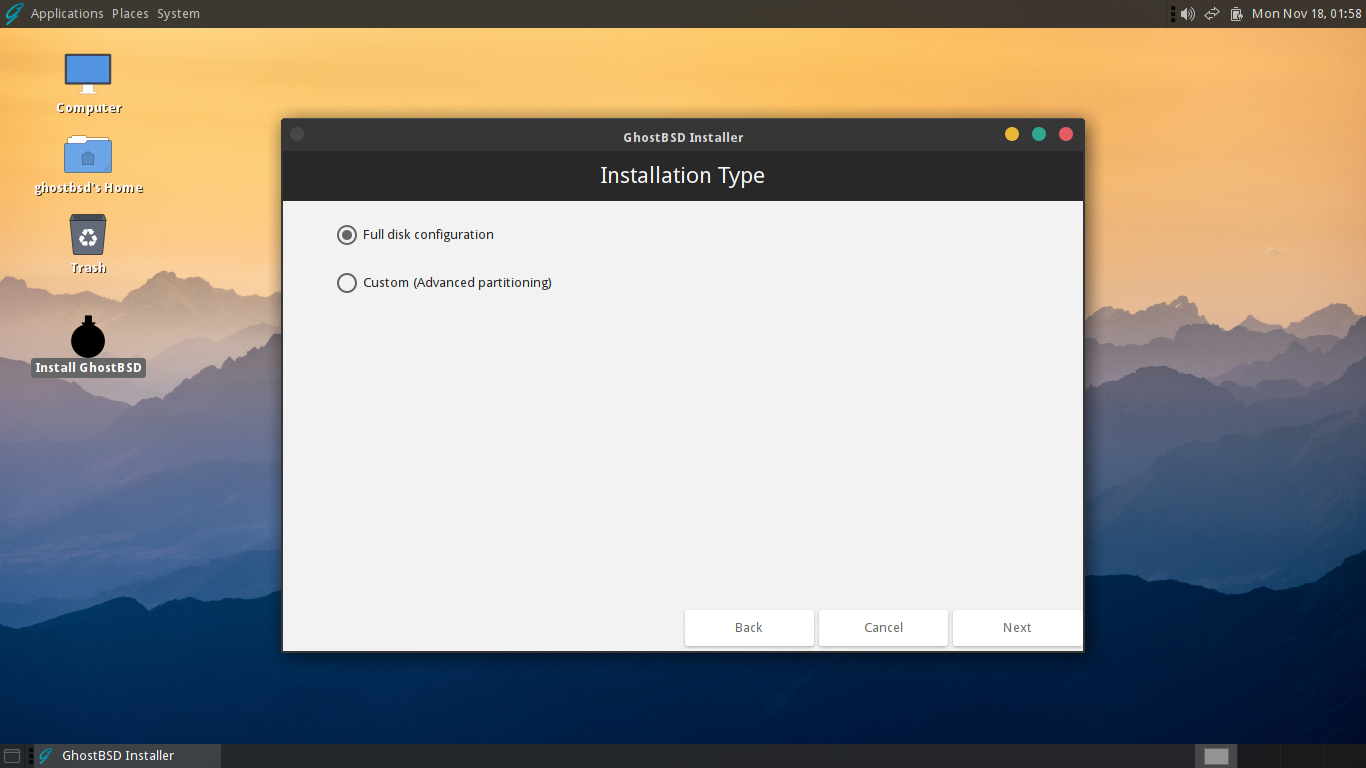Open the Applications menu
This screenshot has height=768, width=1366.
[67, 13]
